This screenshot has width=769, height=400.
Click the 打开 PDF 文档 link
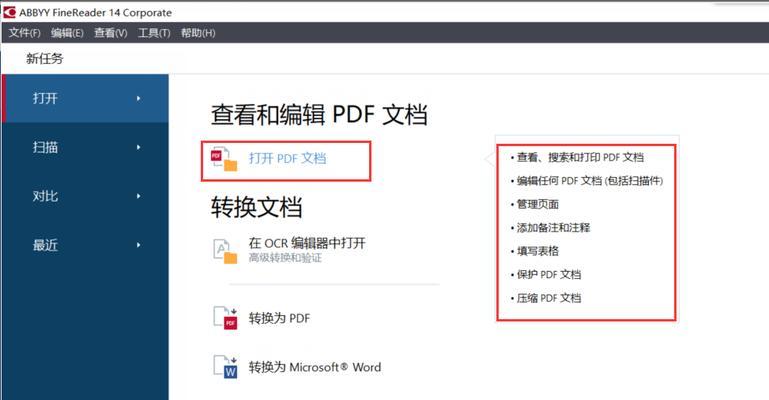tap(287, 158)
